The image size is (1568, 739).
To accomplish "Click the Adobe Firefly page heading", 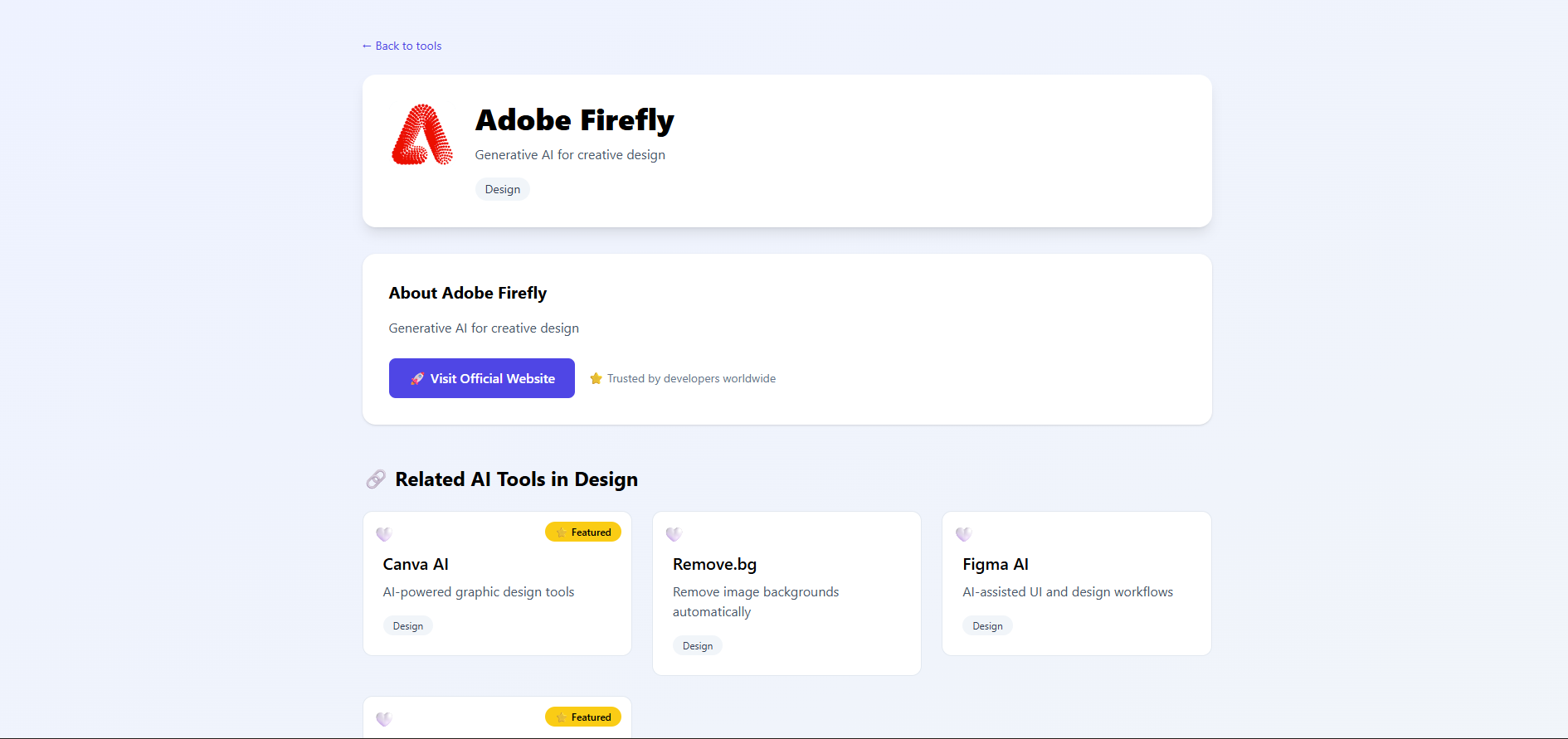I will pos(575,120).
